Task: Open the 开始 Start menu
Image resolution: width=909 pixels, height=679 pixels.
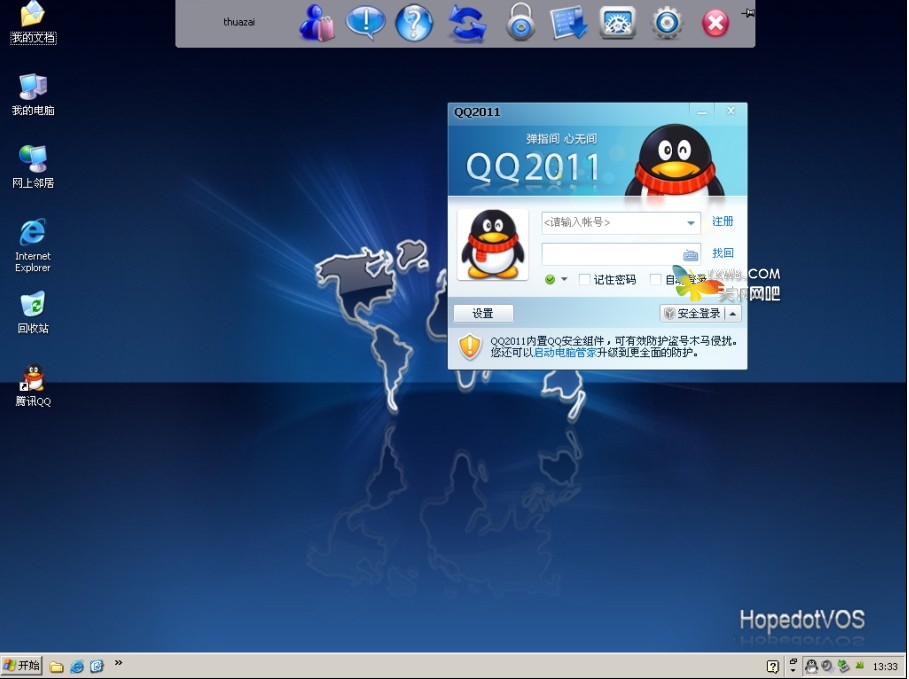Action: point(21,666)
